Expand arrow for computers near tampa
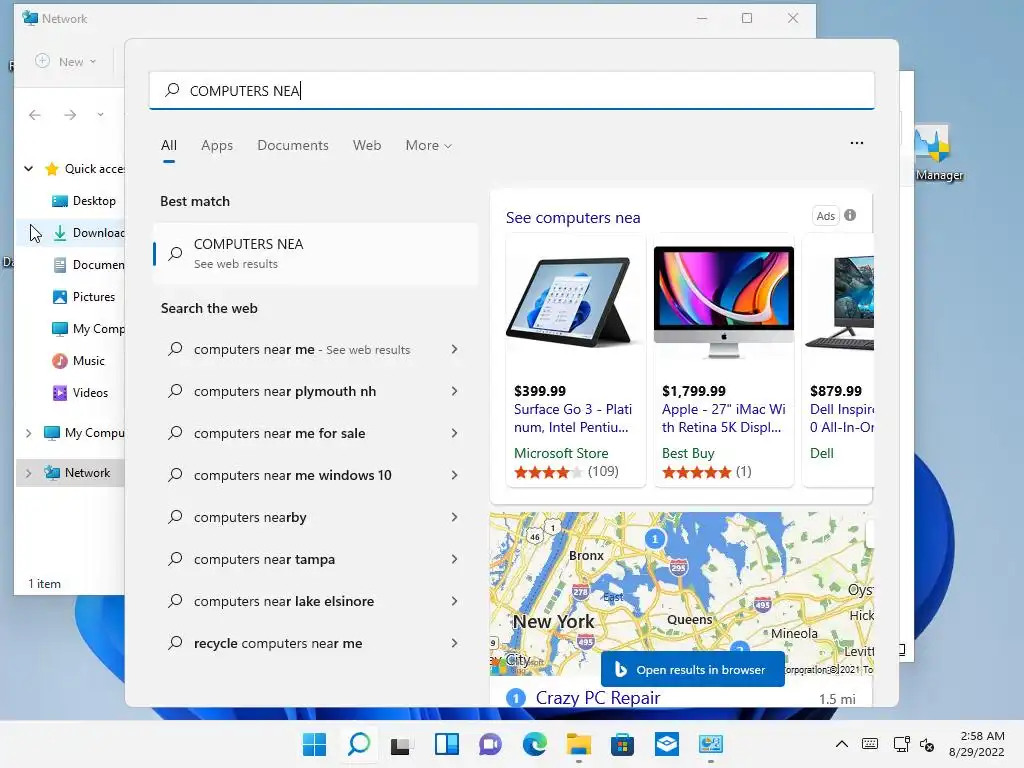The width and height of the screenshot is (1024, 768). (455, 559)
